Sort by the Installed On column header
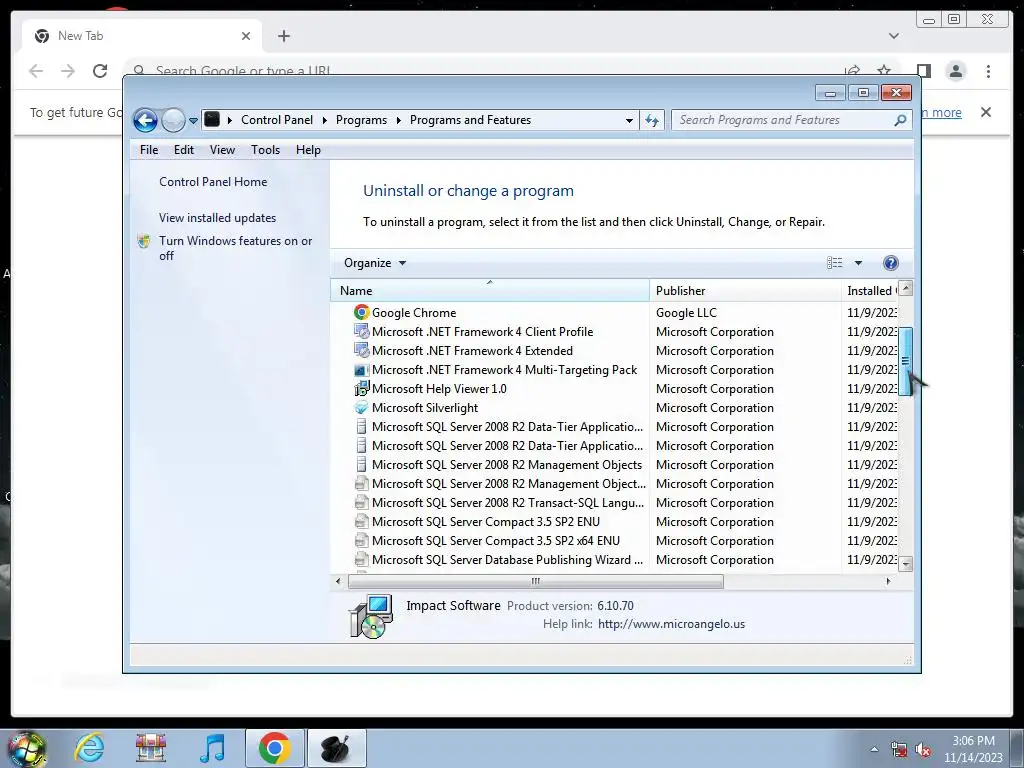 pyautogui.click(x=870, y=291)
